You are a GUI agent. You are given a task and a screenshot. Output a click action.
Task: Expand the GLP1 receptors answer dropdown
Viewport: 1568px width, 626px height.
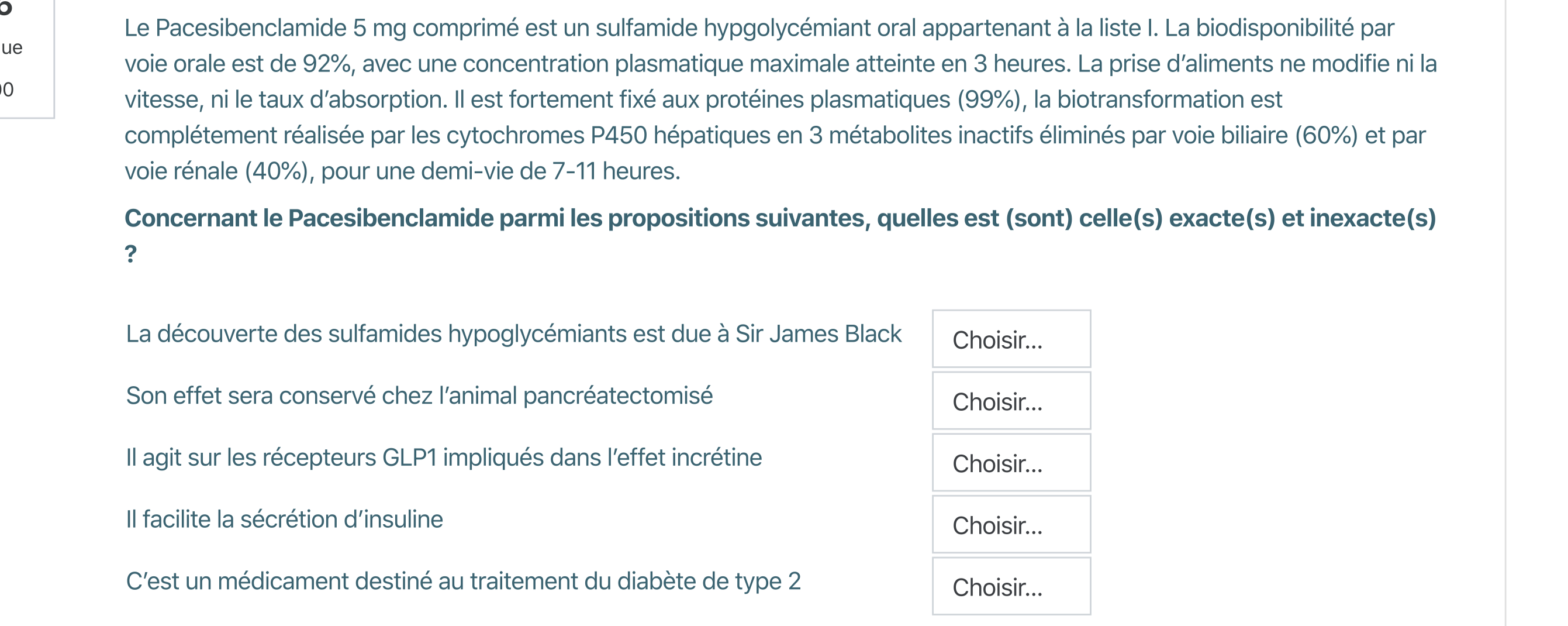1010,463
